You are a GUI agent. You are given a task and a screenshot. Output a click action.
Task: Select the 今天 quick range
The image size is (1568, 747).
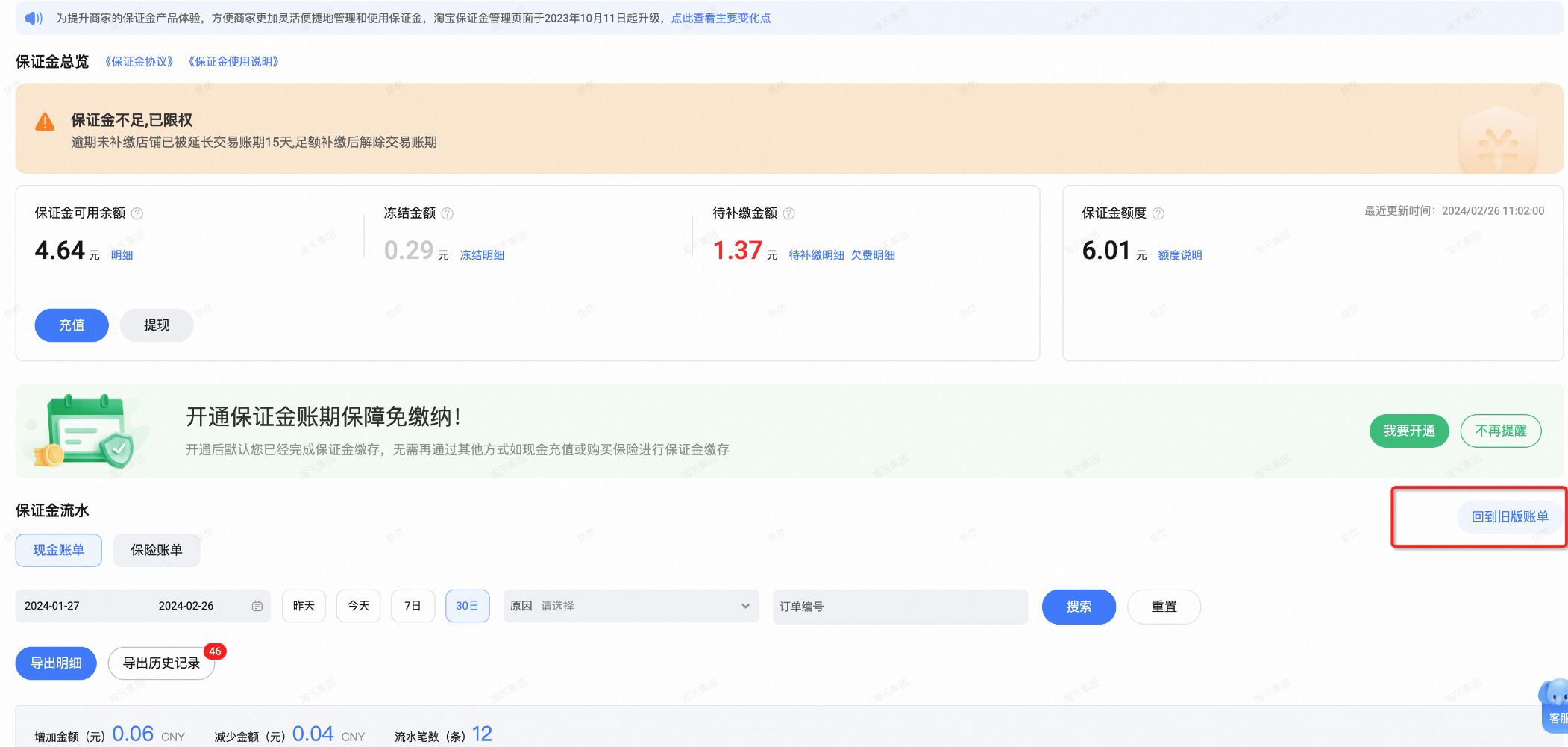point(358,606)
